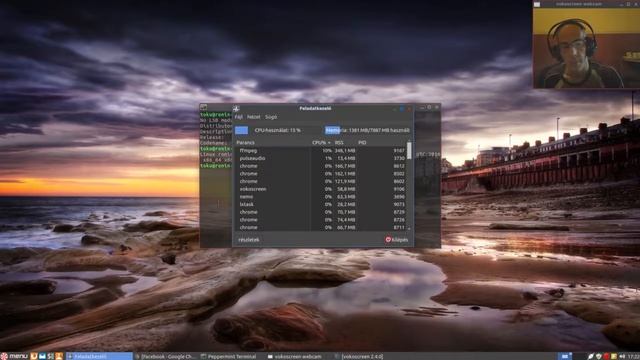The width and height of the screenshot is (640, 360).
Task: Switch to Peppermint Terminal taskbar entry
Action: point(232,356)
